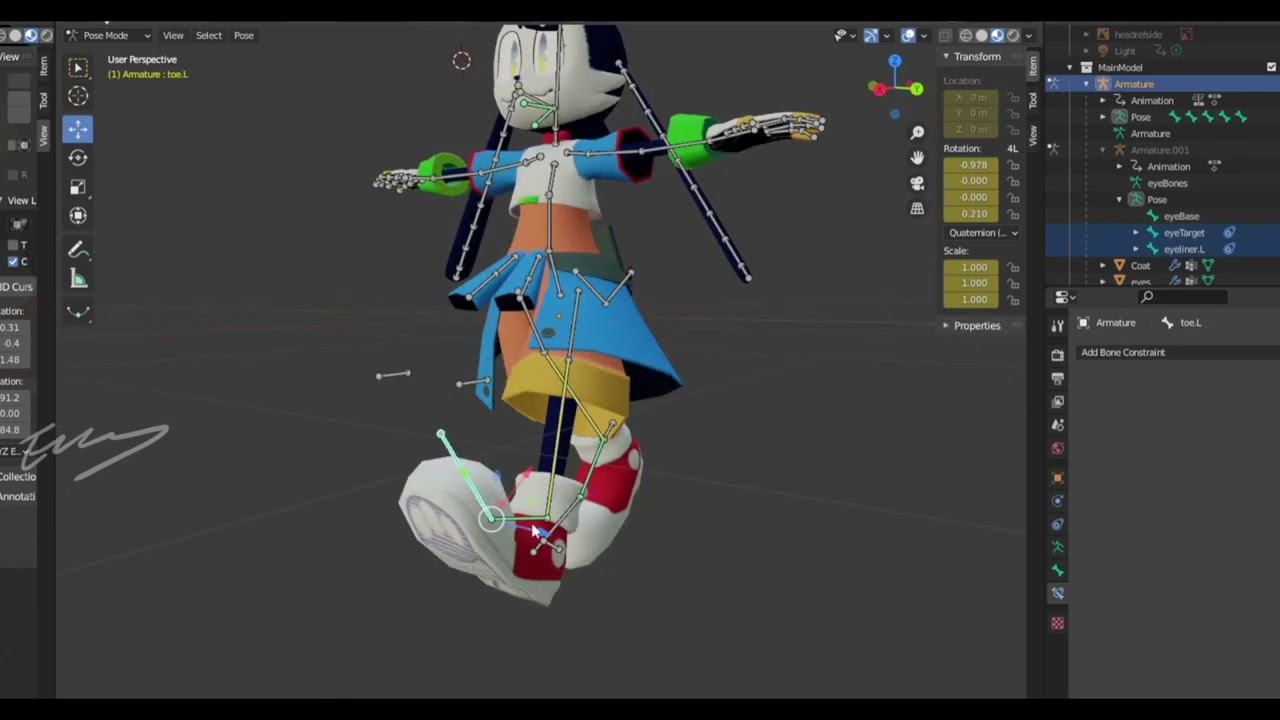Open the overlays options dropdown arrow

pos(924,36)
